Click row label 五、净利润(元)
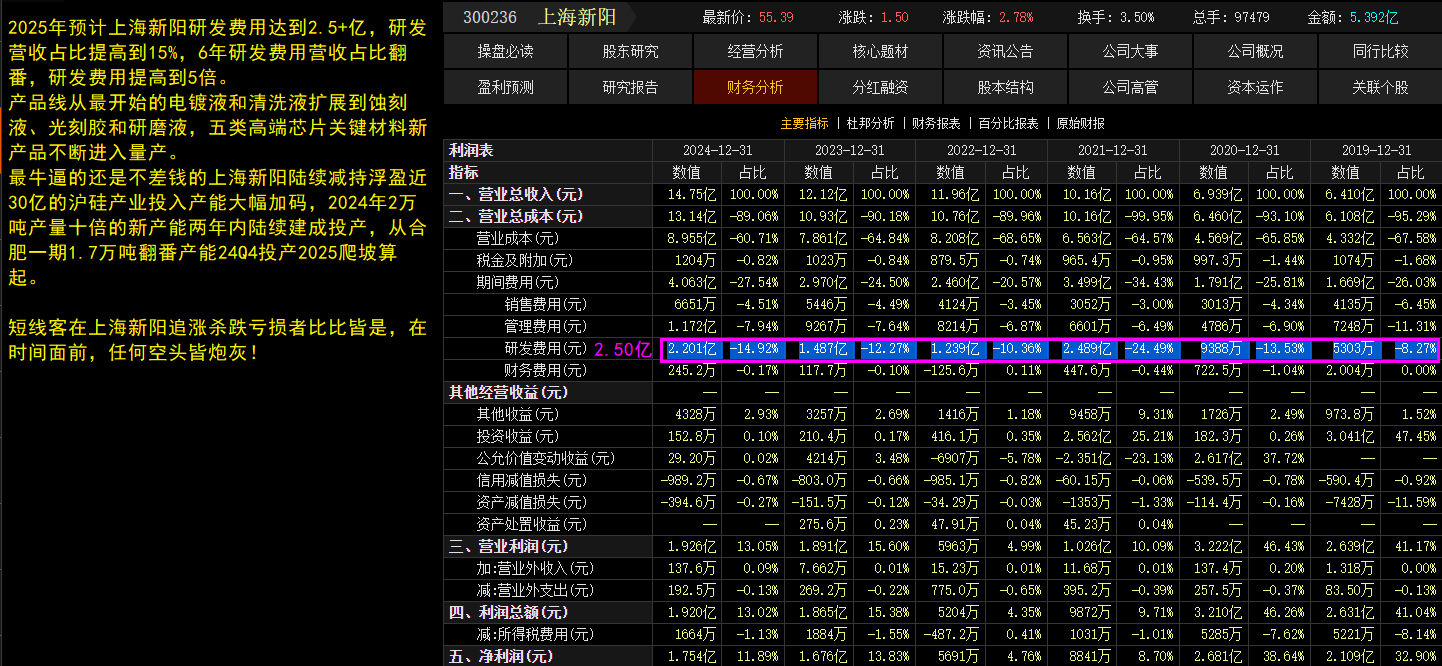1442x666 pixels. [501, 656]
